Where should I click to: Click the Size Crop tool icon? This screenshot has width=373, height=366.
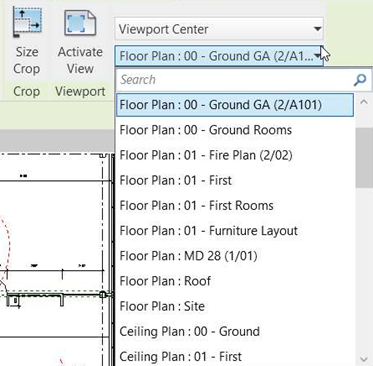coord(27,21)
